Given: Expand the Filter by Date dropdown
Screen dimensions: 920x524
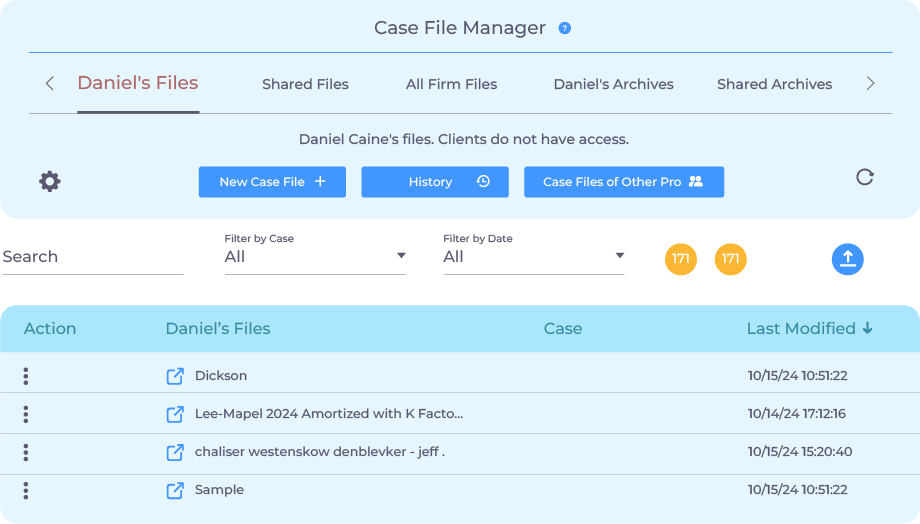Looking at the screenshot, I should (533, 257).
